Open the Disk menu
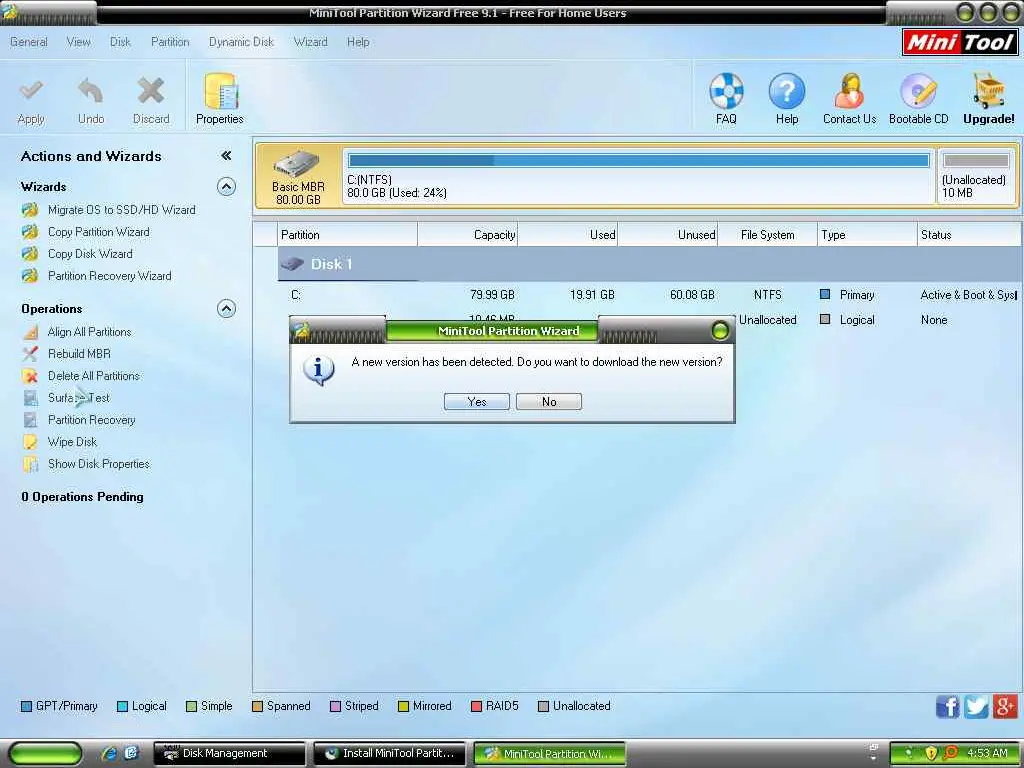This screenshot has height=768, width=1024. click(x=120, y=42)
